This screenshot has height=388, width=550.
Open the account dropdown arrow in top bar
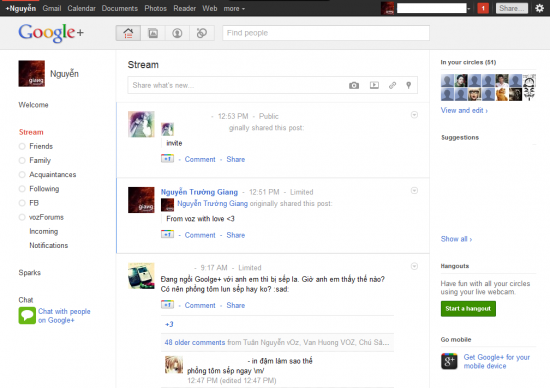(x=469, y=9)
